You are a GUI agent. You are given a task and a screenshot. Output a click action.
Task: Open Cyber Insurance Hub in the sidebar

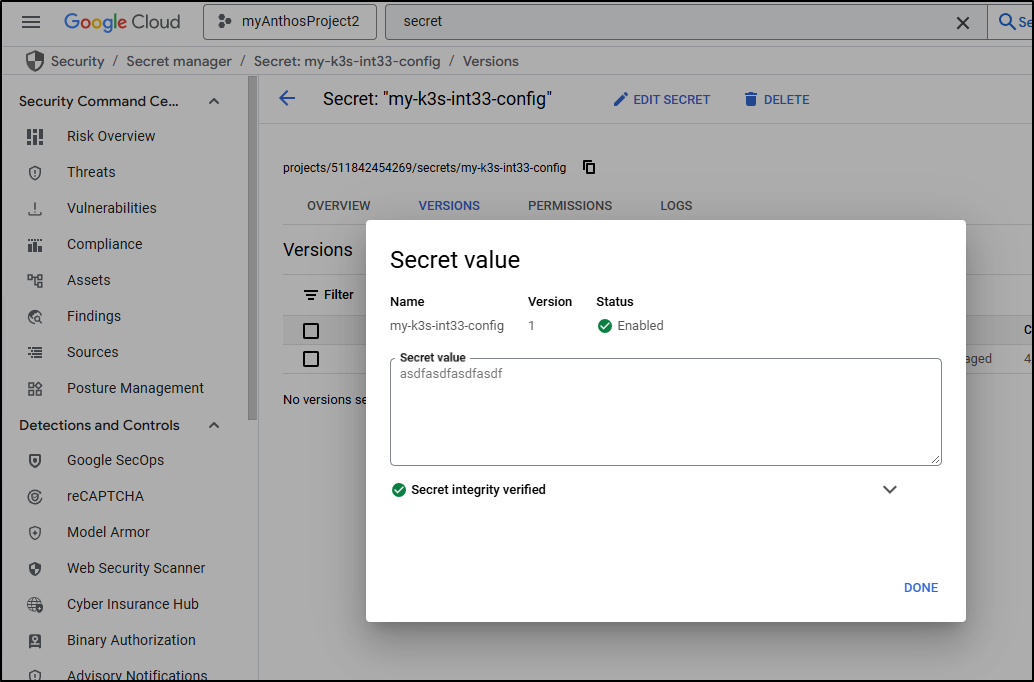(133, 604)
